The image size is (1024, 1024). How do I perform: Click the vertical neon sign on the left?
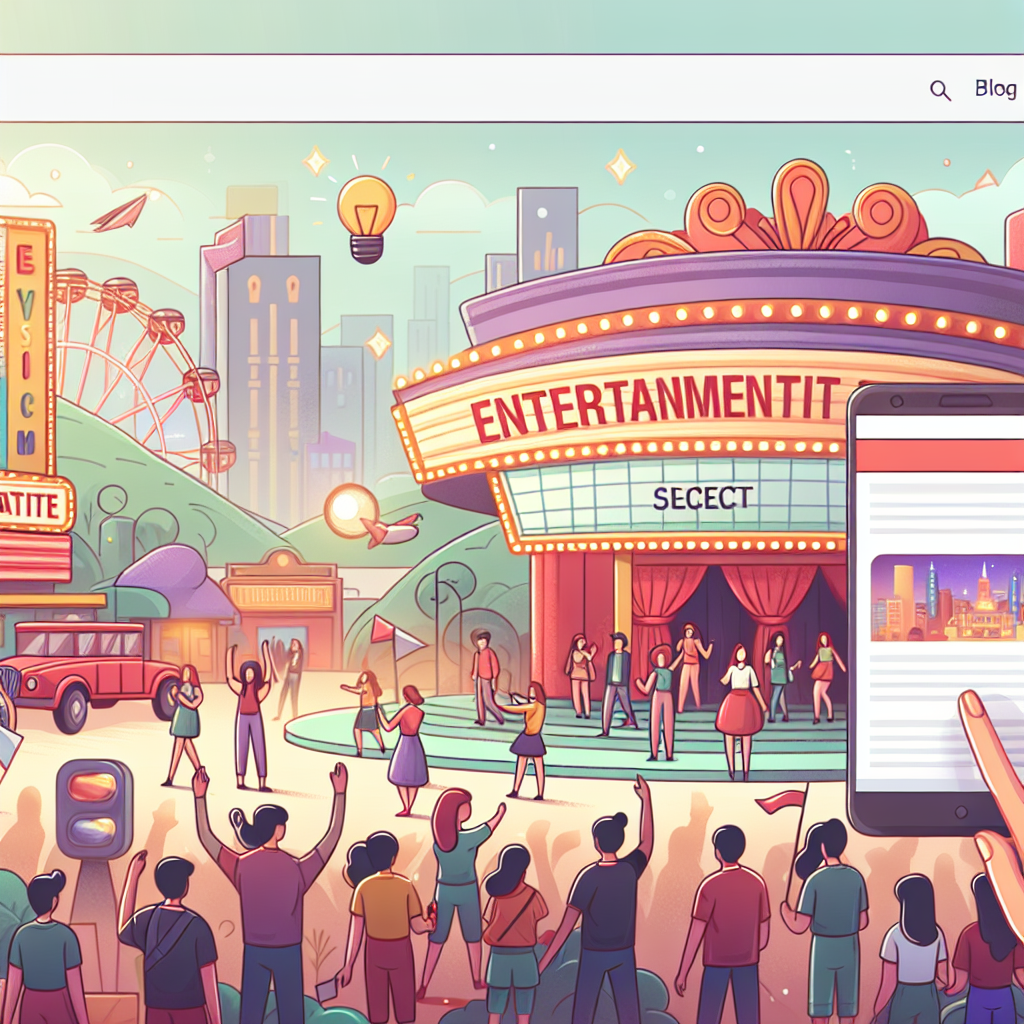27,345
